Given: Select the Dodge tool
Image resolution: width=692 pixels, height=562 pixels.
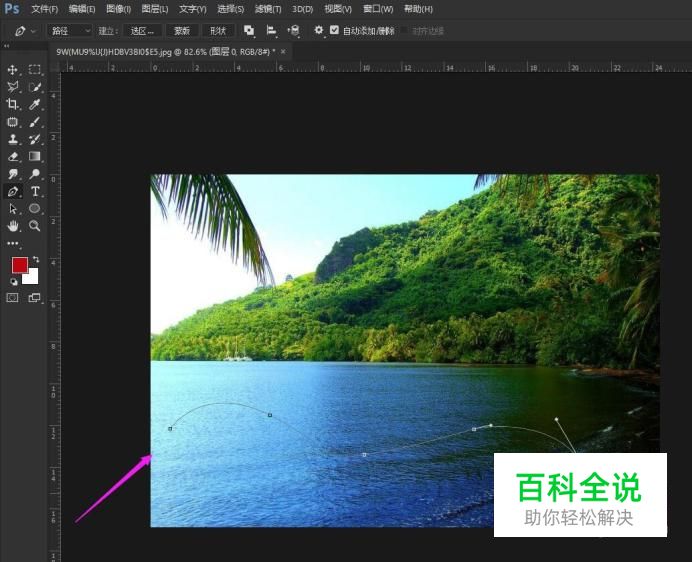Looking at the screenshot, I should [x=34, y=174].
